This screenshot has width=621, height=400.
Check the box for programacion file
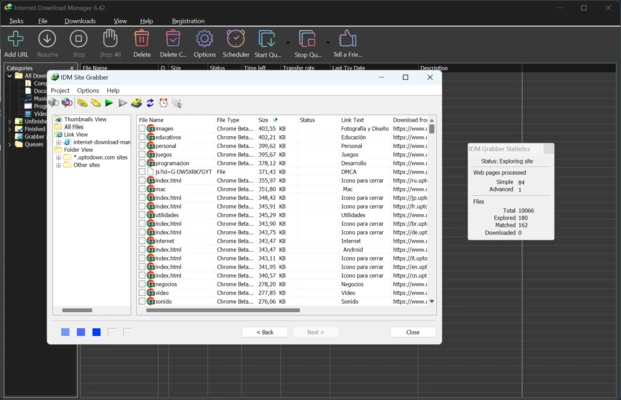142,163
